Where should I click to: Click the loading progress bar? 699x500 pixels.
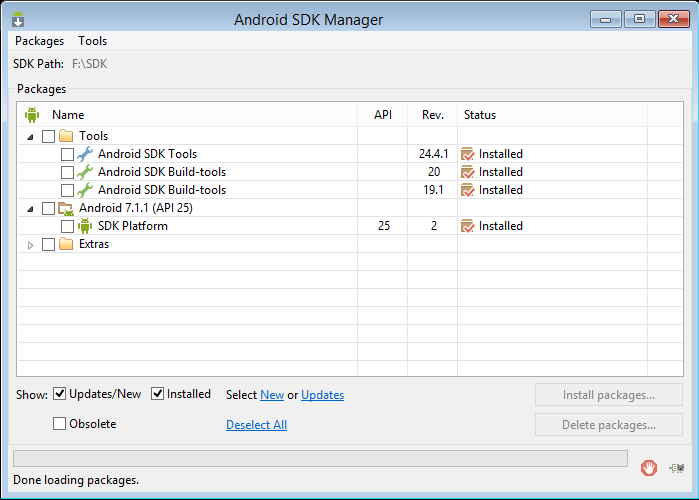(x=320, y=458)
